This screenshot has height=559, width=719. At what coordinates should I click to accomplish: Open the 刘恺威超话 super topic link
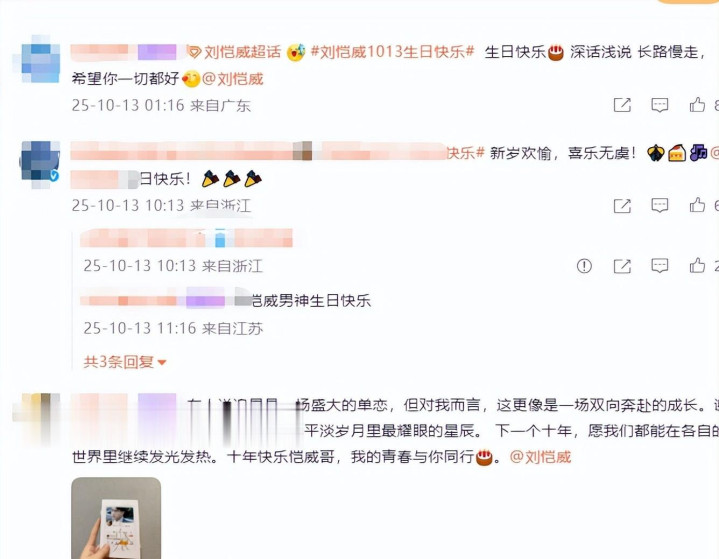tap(234, 52)
